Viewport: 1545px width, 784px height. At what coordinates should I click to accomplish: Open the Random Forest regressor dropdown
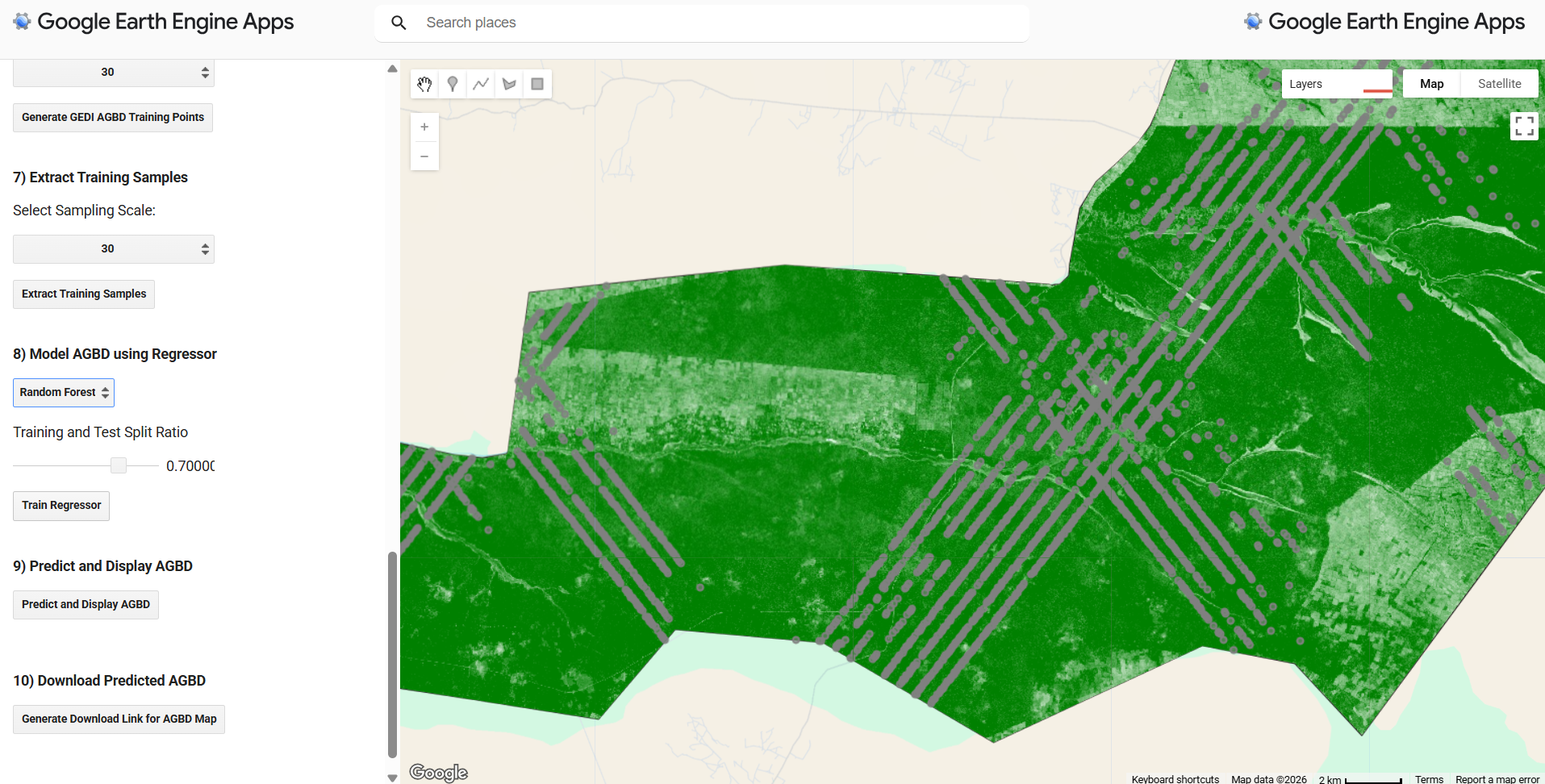click(63, 392)
